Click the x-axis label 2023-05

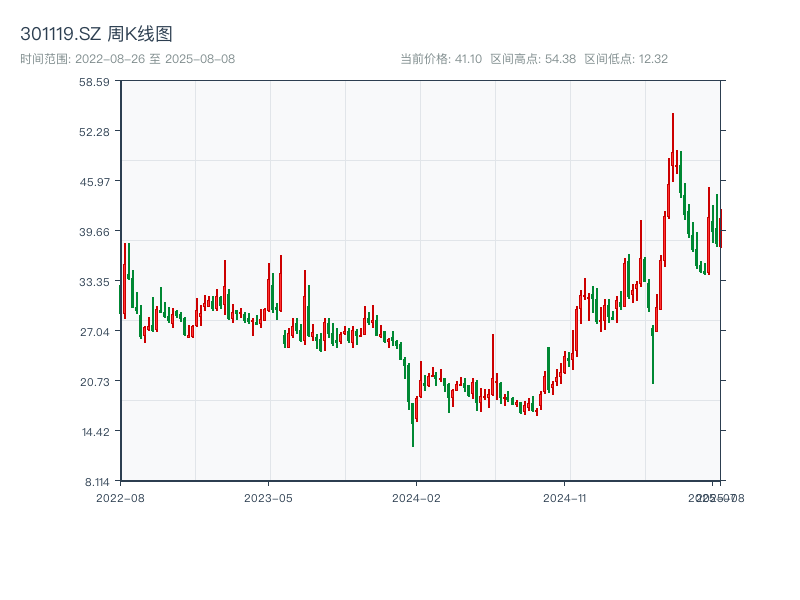click(268, 498)
